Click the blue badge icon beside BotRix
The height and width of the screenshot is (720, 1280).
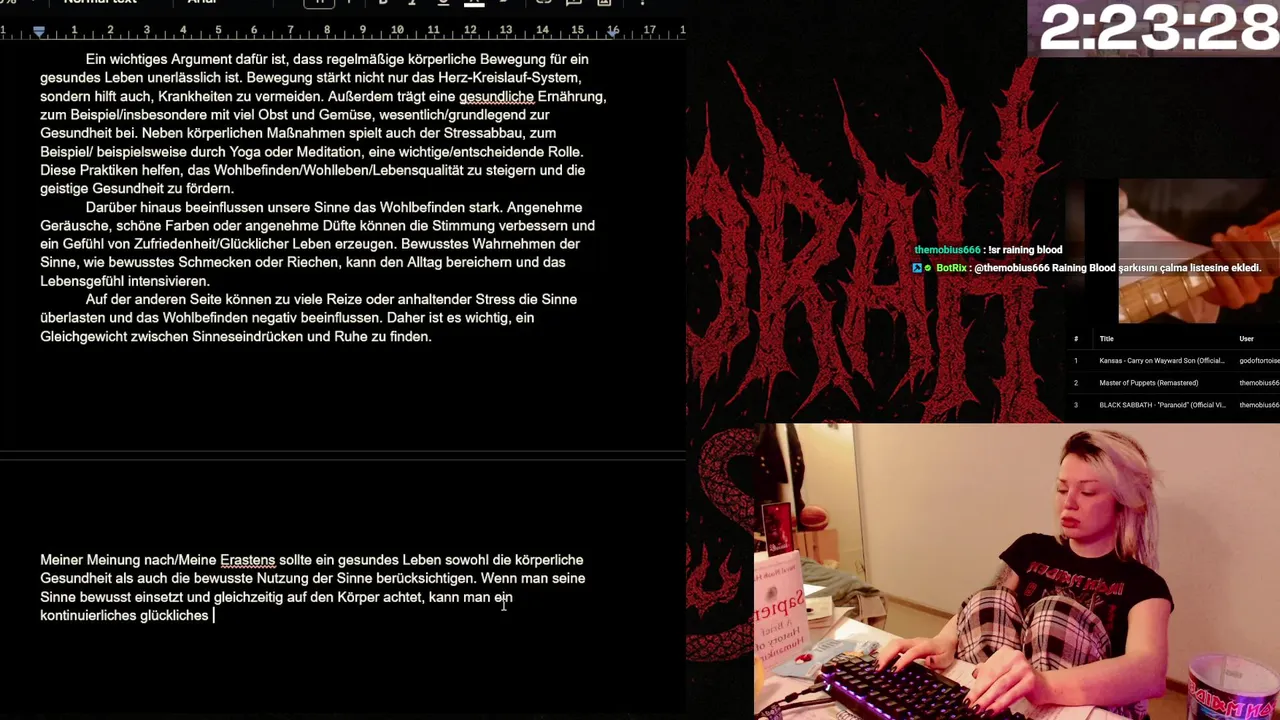917,268
